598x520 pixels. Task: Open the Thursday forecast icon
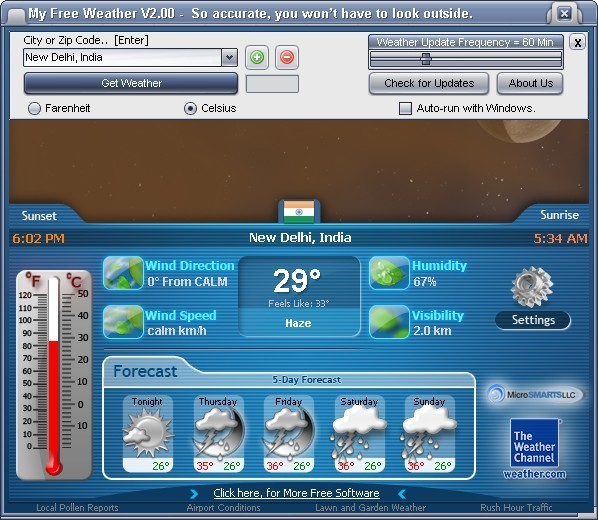[219, 433]
